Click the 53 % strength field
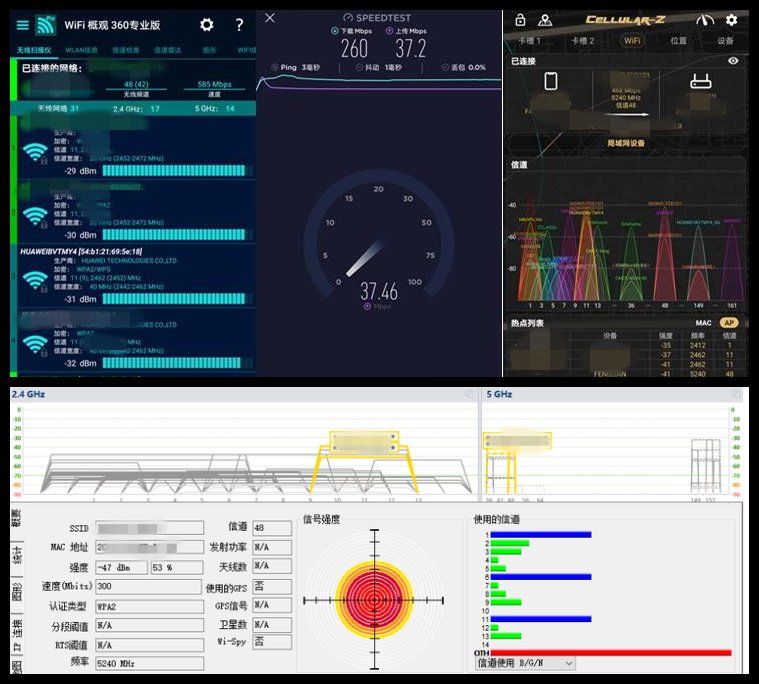Screen dimensions: 759x684 177,567
